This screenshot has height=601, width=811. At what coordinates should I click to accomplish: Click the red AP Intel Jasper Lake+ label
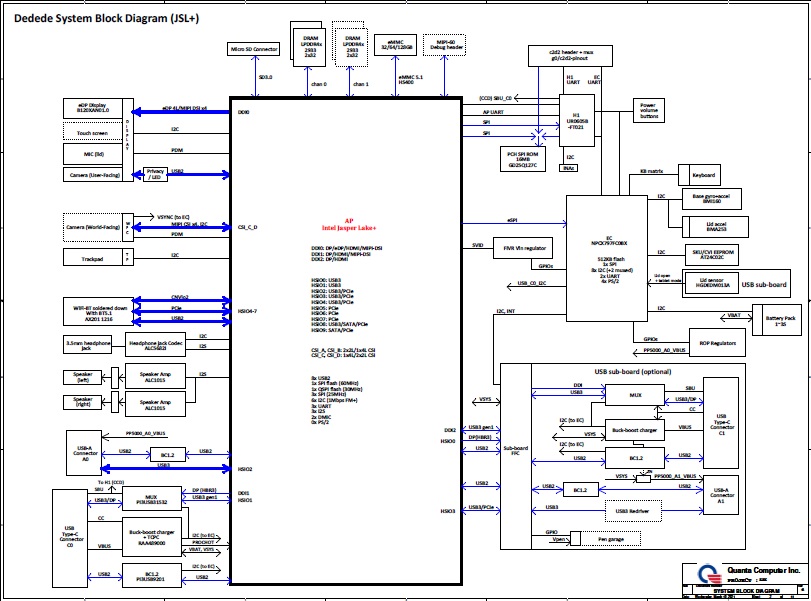click(349, 224)
